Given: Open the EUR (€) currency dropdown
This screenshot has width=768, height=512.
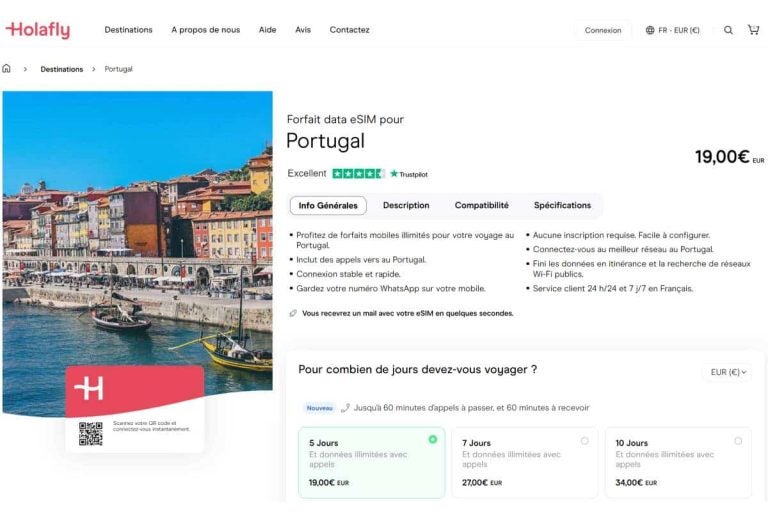Looking at the screenshot, I should click(x=728, y=372).
